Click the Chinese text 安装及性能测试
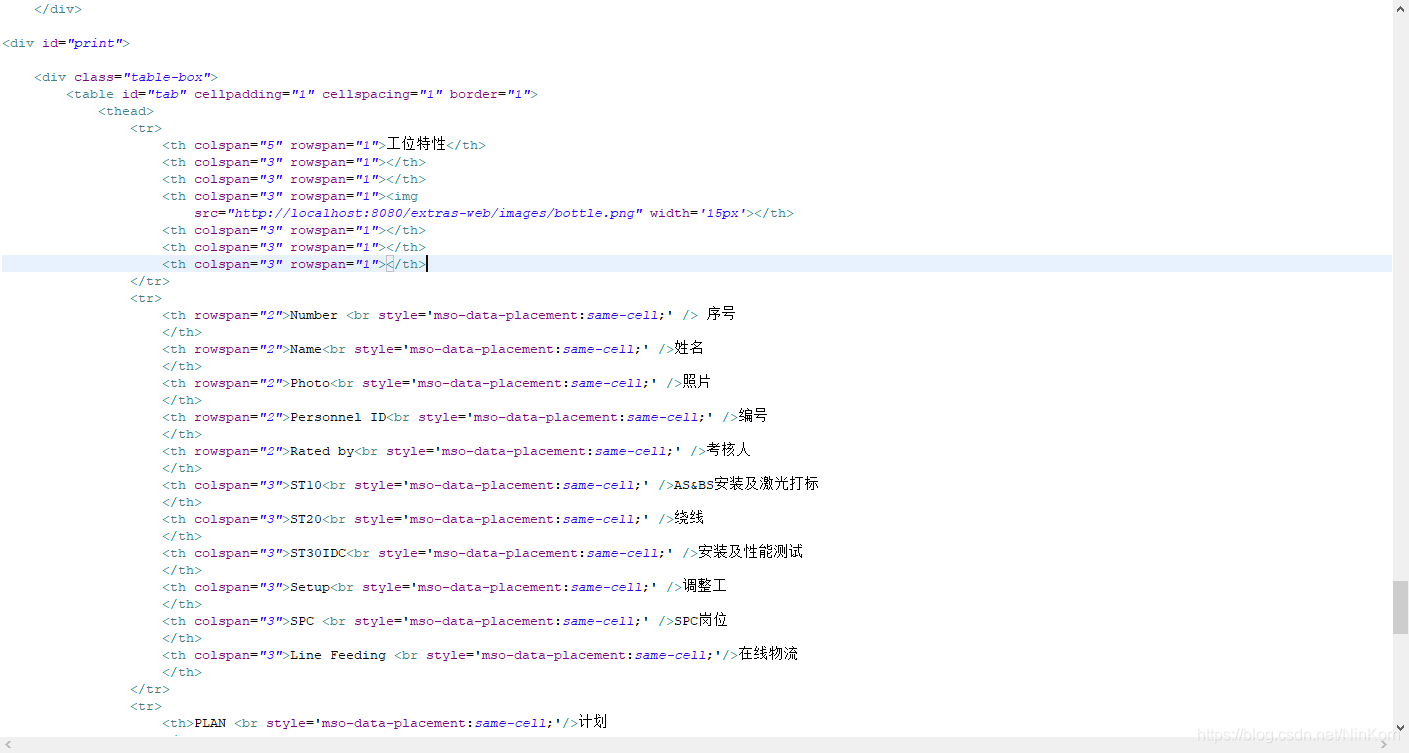The width and height of the screenshot is (1409, 753). [750, 552]
